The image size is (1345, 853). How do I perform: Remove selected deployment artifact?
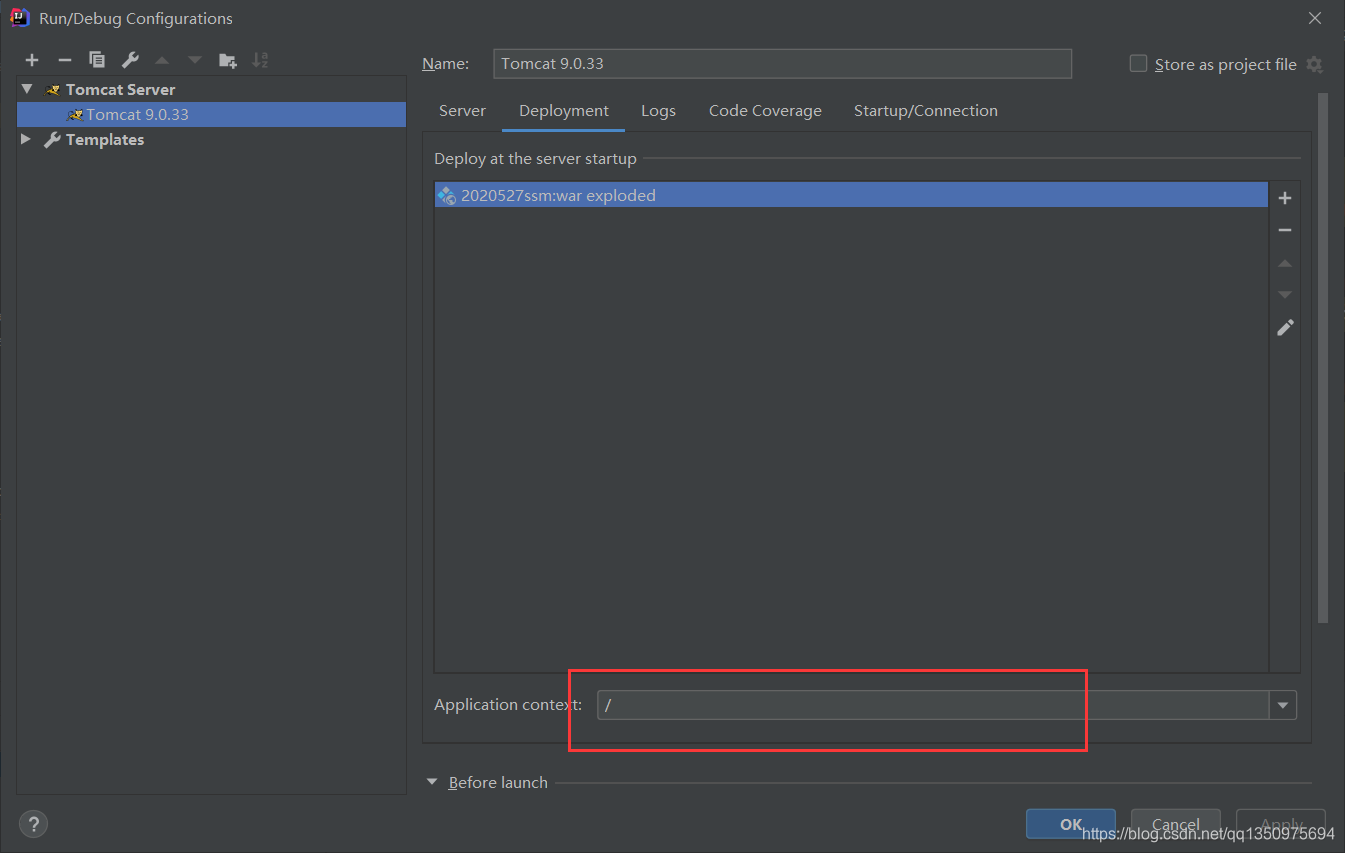pos(1285,230)
